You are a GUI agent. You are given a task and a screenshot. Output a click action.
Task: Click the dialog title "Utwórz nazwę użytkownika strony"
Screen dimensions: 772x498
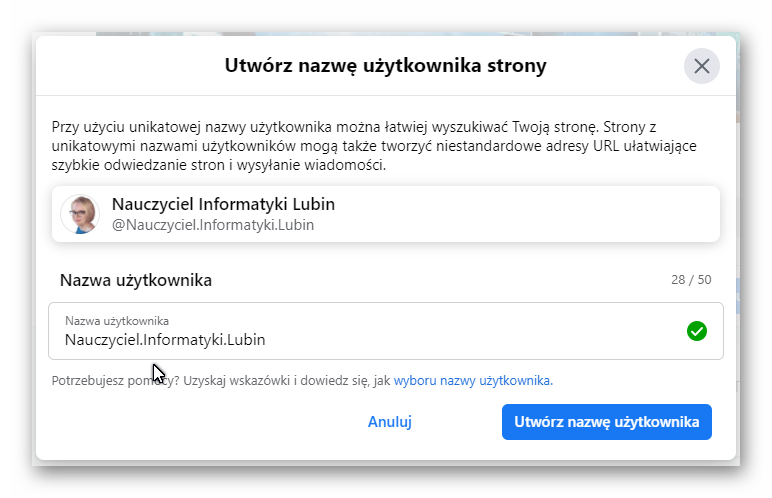386,67
